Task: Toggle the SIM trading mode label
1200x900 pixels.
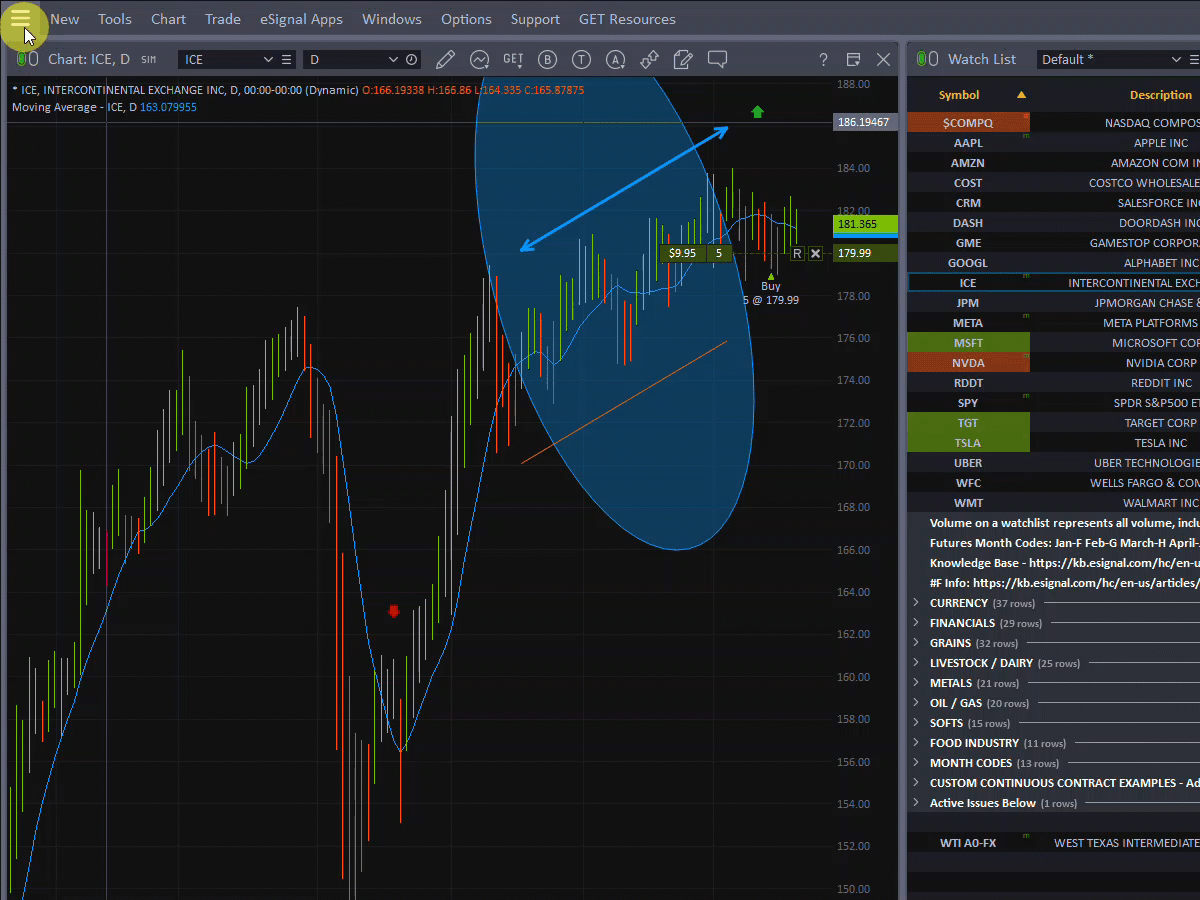Action: pyautogui.click(x=148, y=60)
